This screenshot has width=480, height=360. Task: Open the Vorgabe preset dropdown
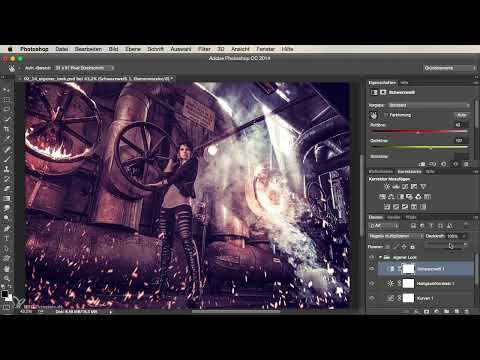click(429, 105)
